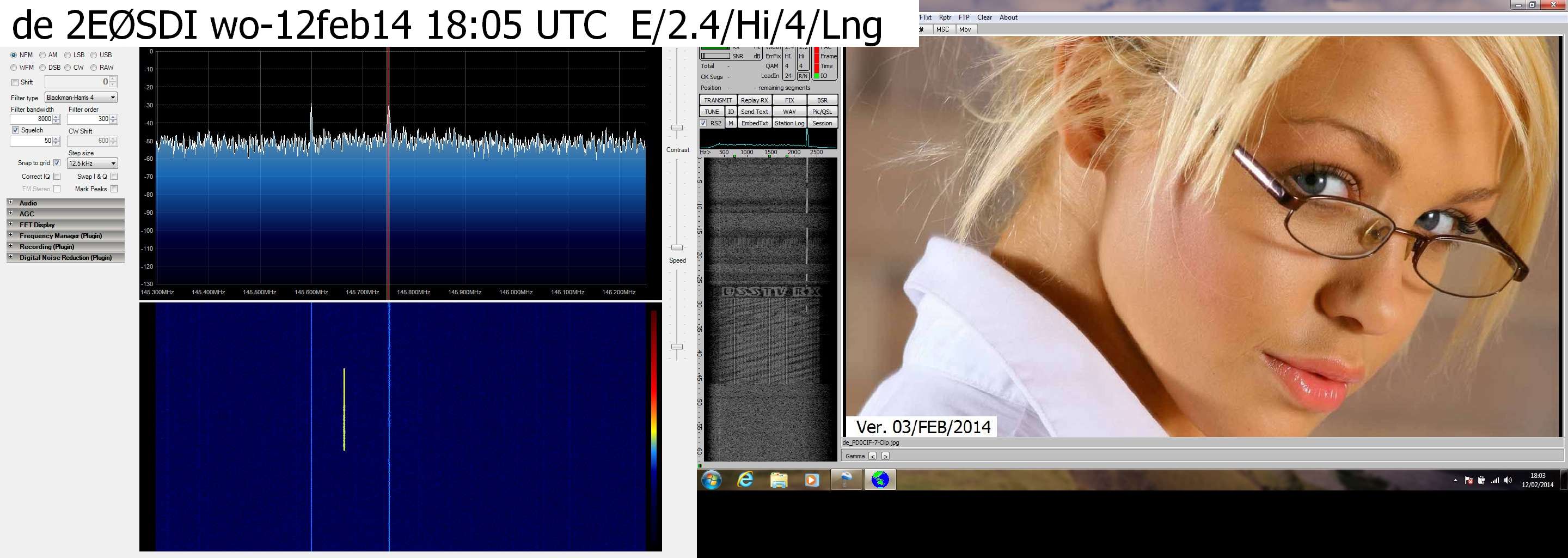Screen dimensions: 1568x558
Task: Click the Replay RX button
Action: [x=755, y=100]
